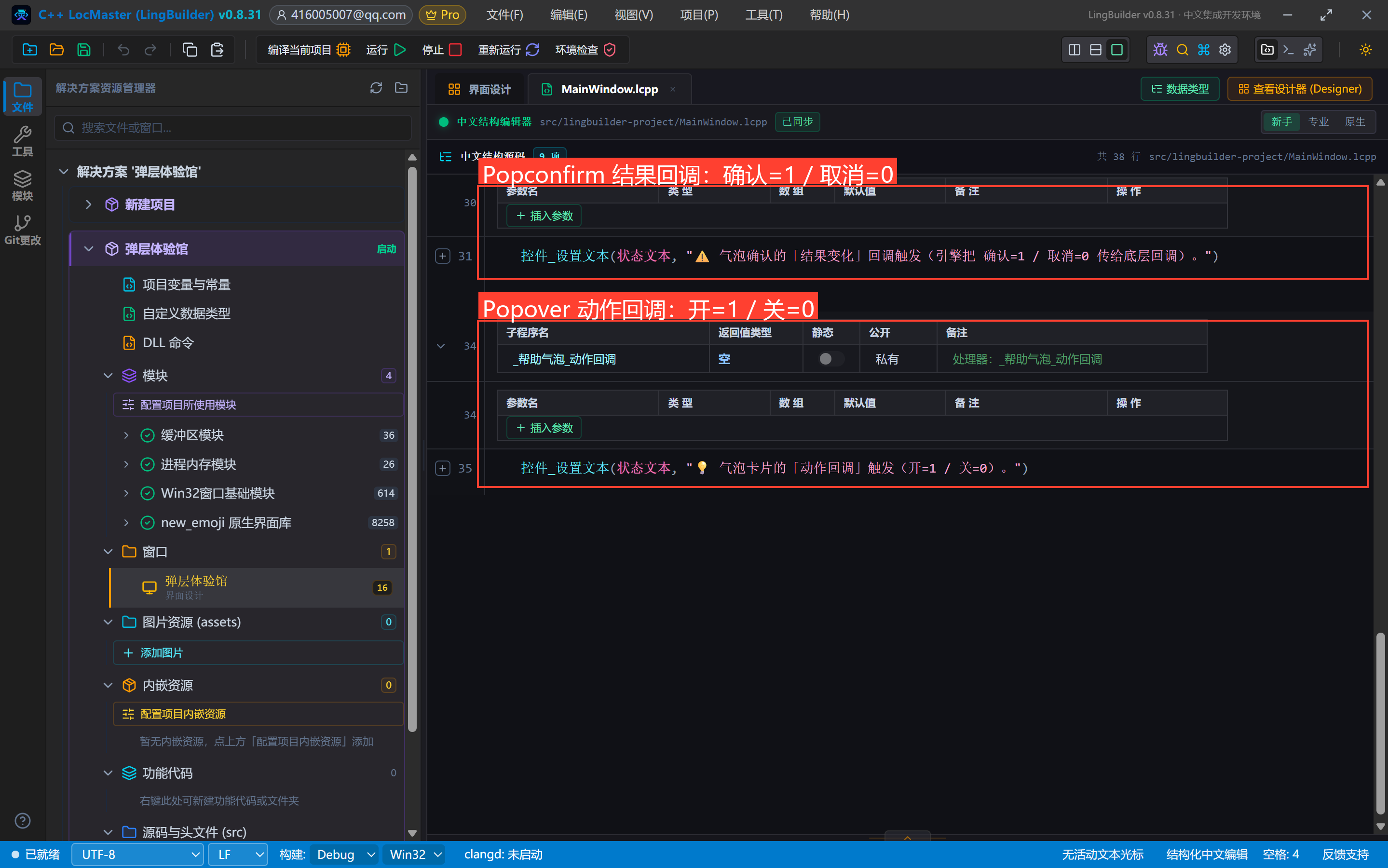Click the 添加图片 button
The image size is (1388, 868).
[259, 653]
